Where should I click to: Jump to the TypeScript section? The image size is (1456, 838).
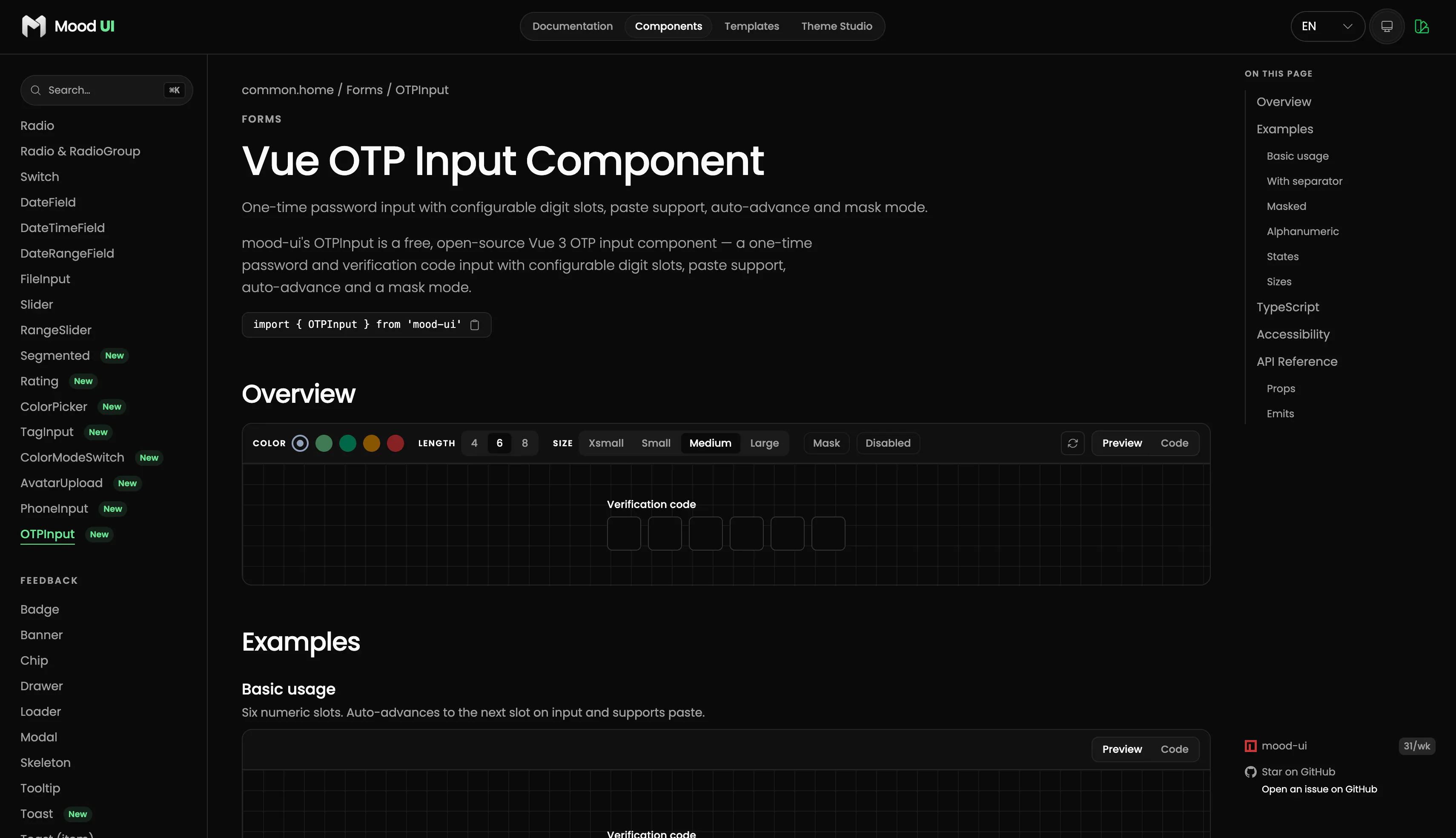coord(1287,307)
